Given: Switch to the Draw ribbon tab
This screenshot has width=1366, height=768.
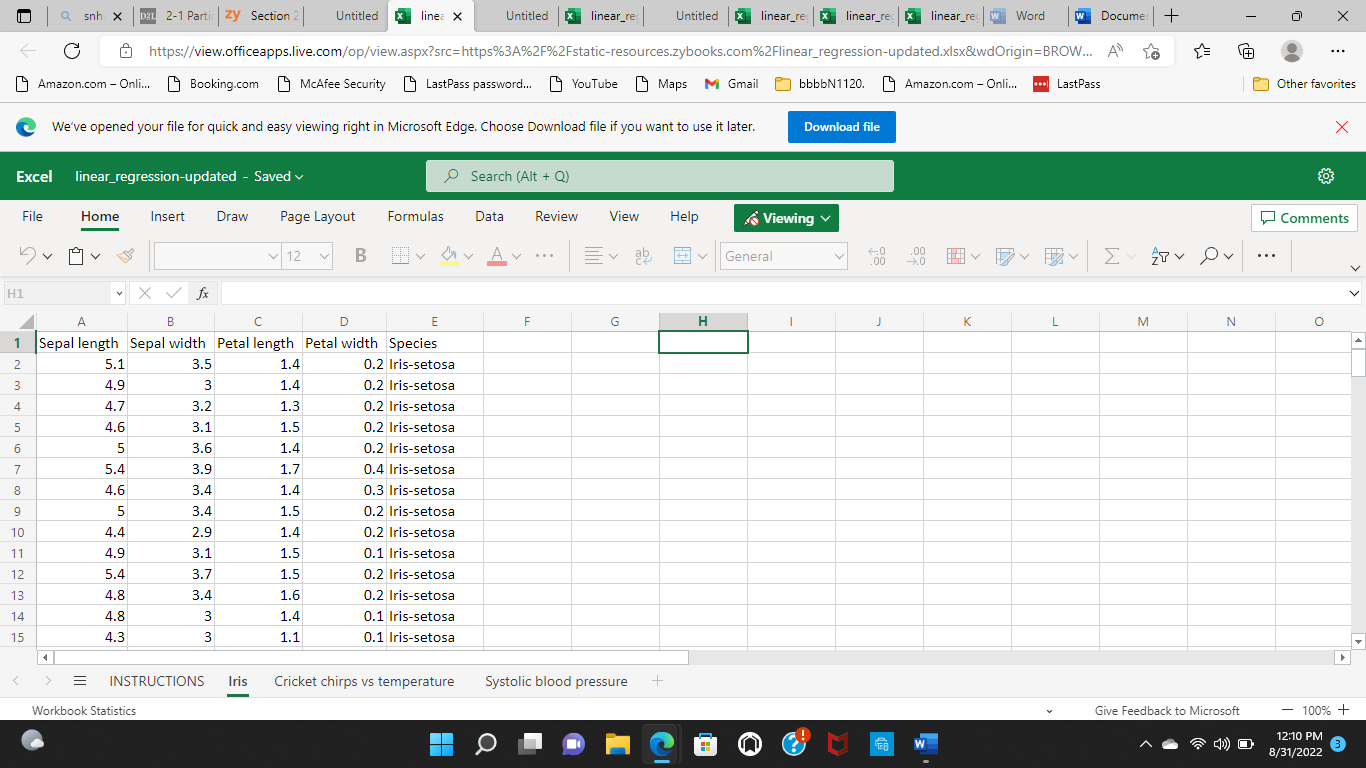Looking at the screenshot, I should tap(232, 216).
